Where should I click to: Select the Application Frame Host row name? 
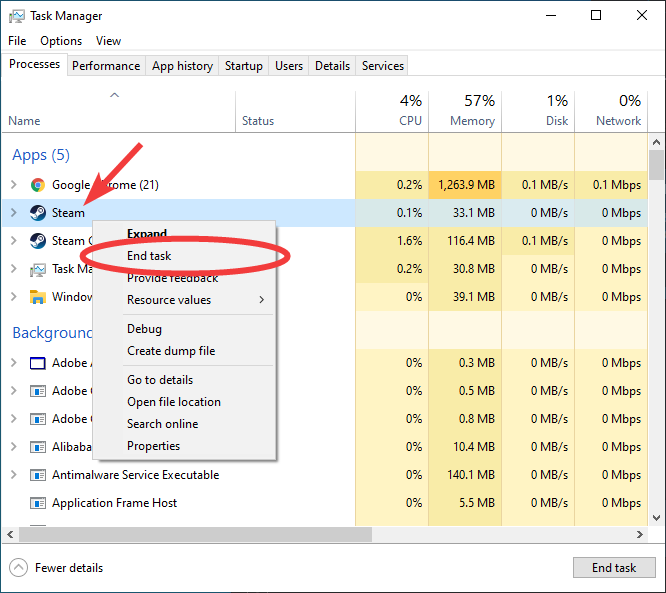pos(114,503)
